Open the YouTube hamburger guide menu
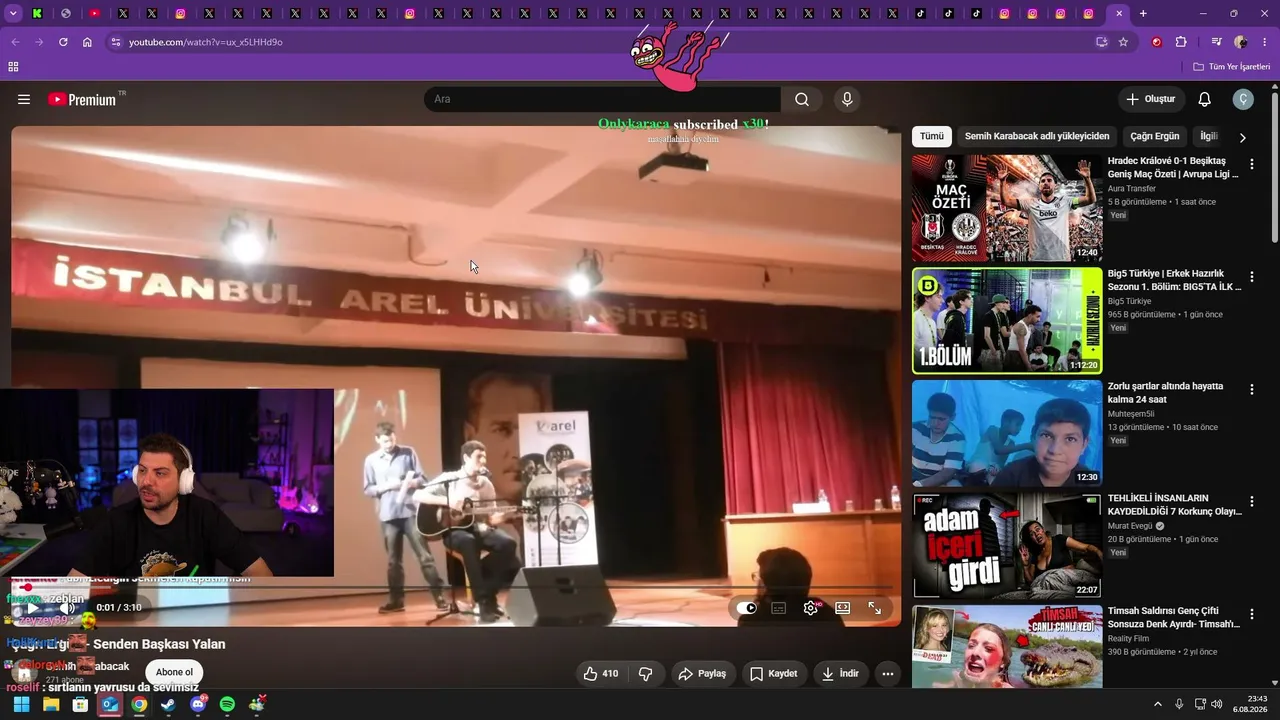The width and height of the screenshot is (1280, 720). pyautogui.click(x=24, y=99)
